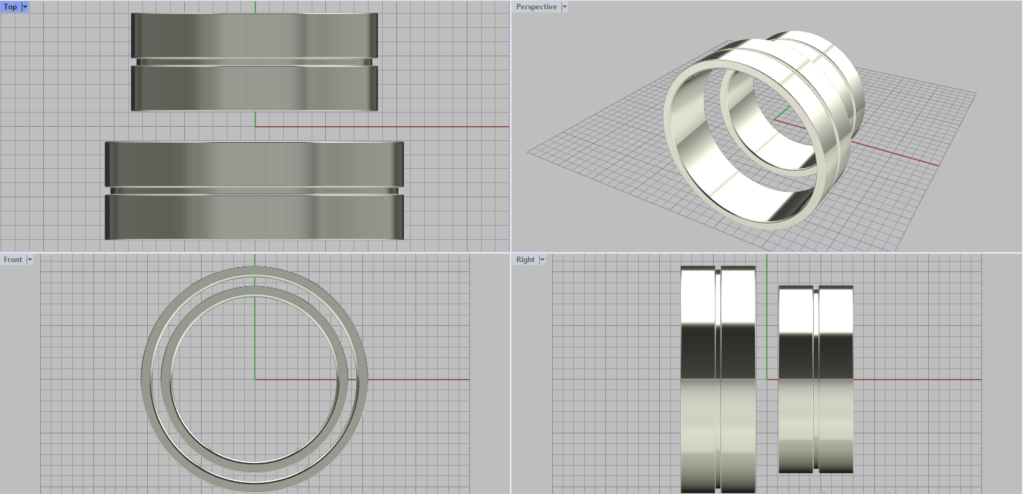Open the Top viewport dropdown arrow
The height and width of the screenshot is (494, 1024).
point(24,6)
